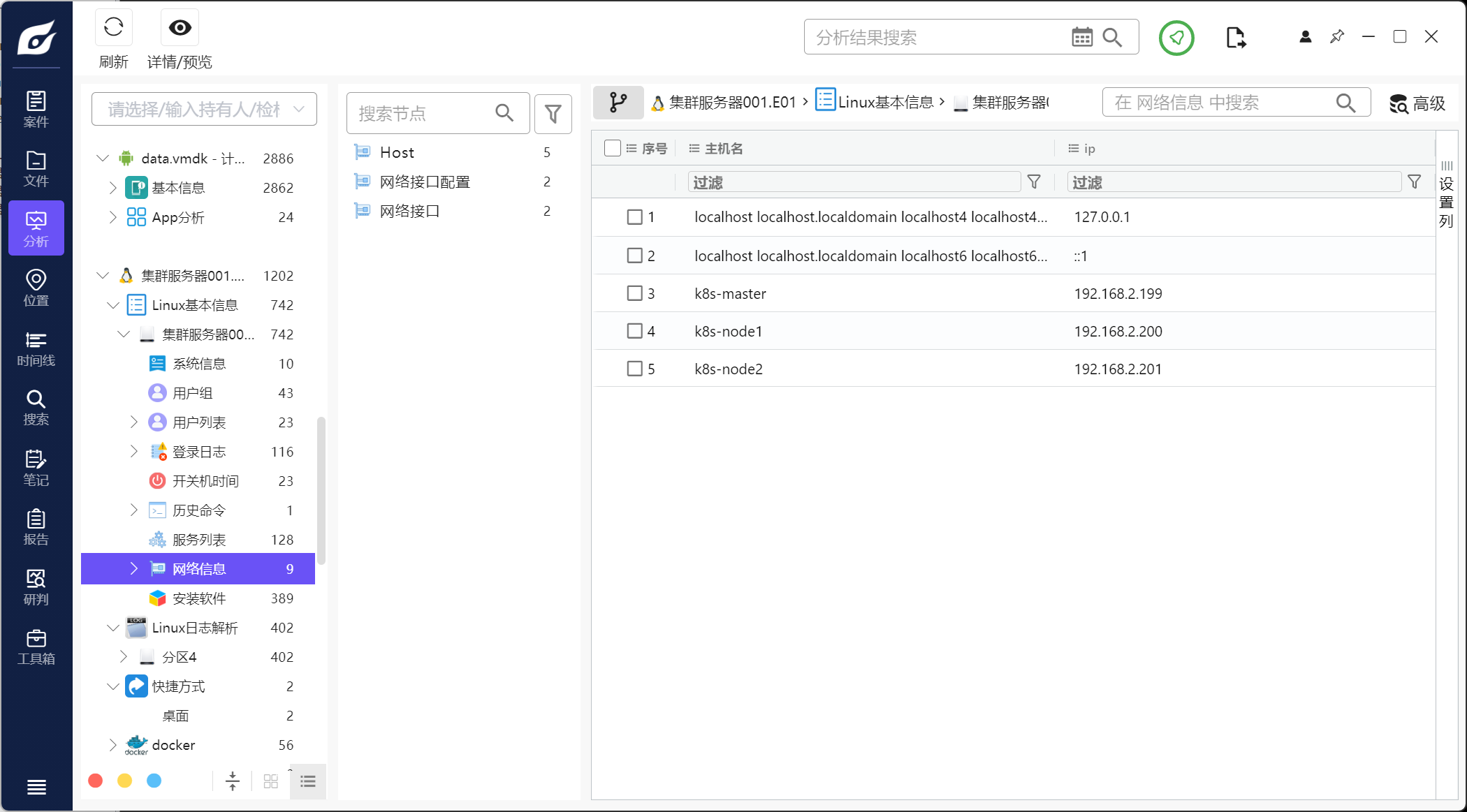Open the holder/material selection dropdown
This screenshot has width=1467, height=812.
[204, 110]
